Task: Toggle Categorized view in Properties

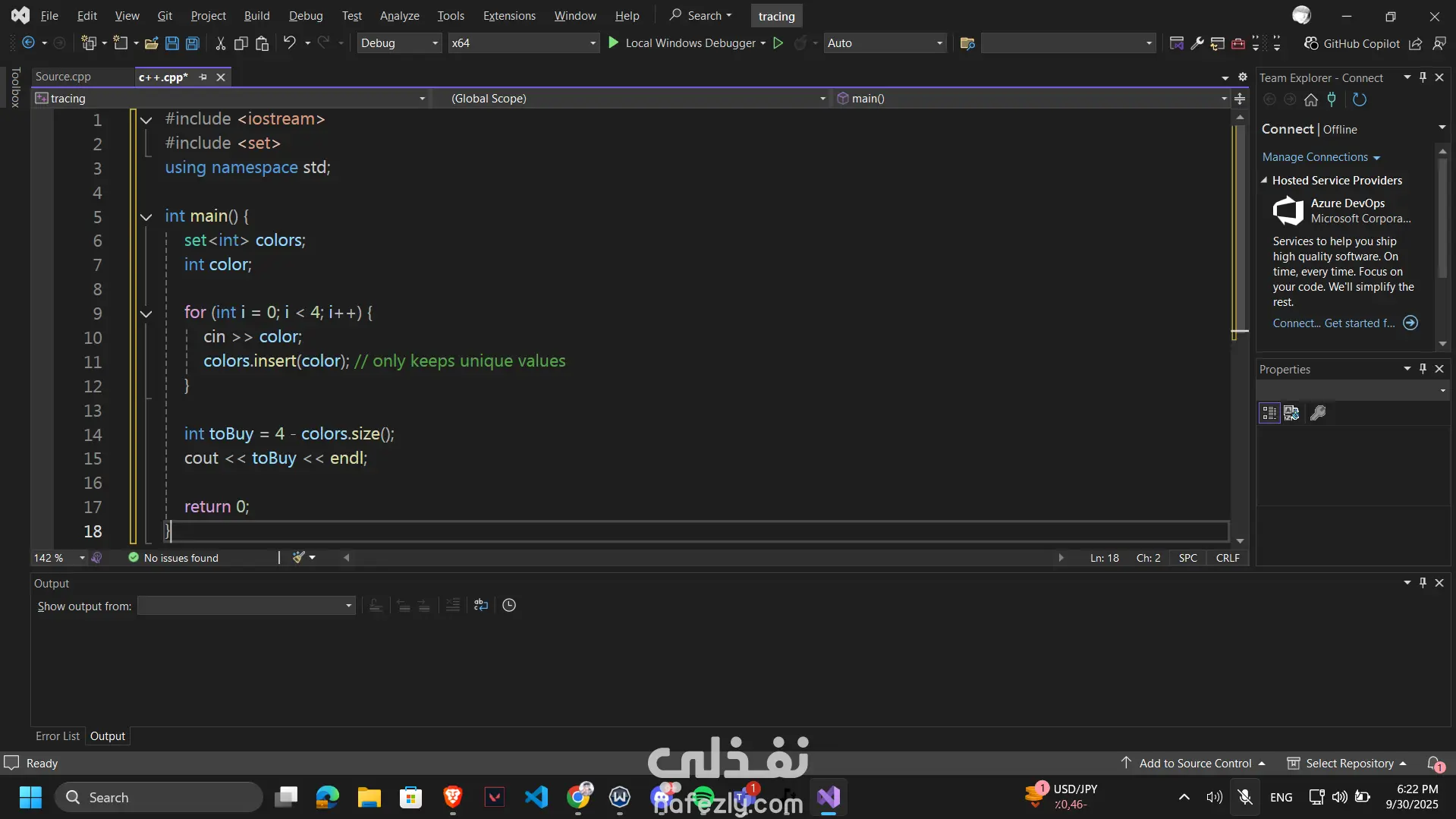Action: (1269, 413)
